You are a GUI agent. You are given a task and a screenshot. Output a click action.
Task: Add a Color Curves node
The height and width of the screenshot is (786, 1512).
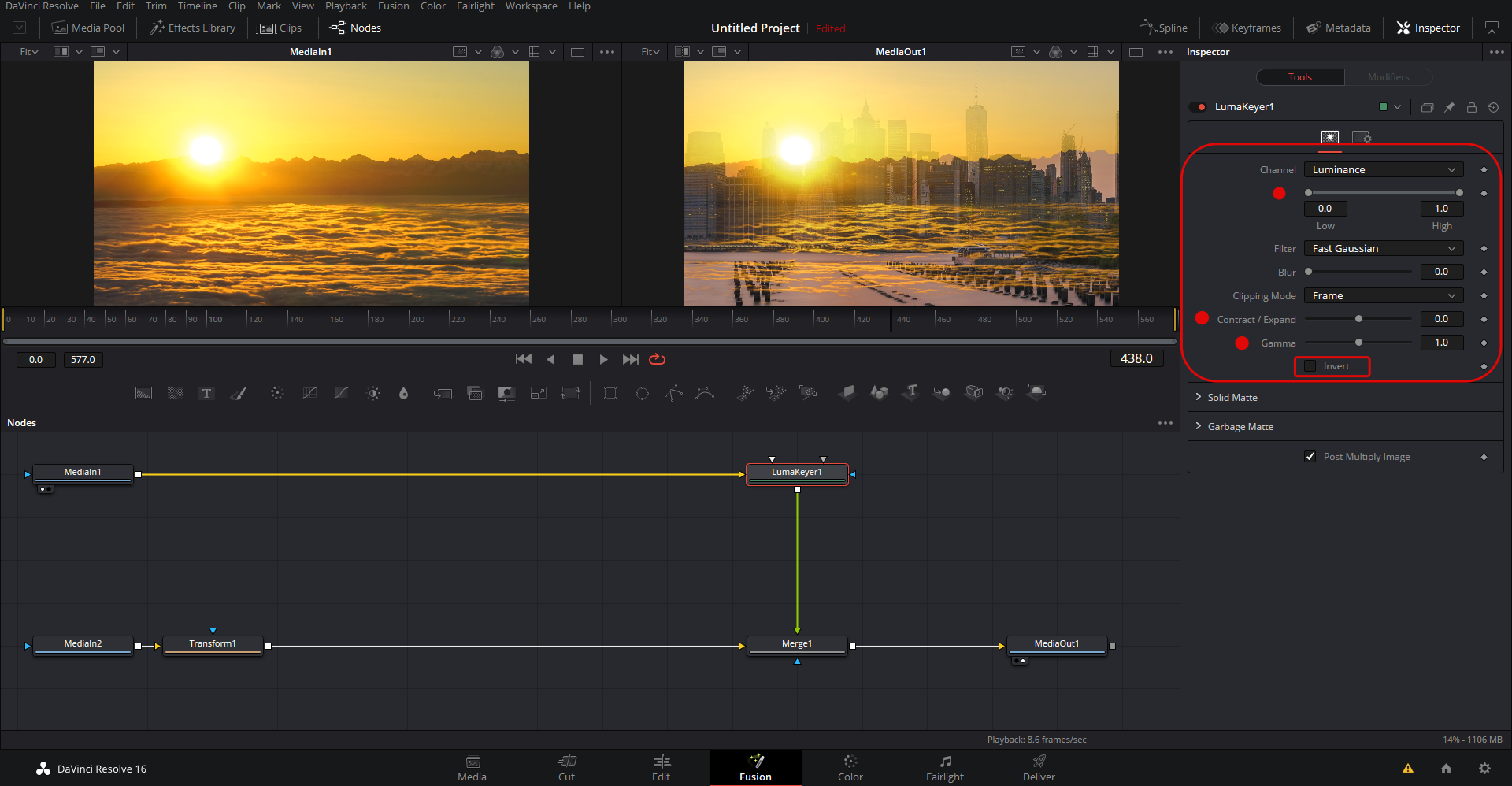(309, 393)
